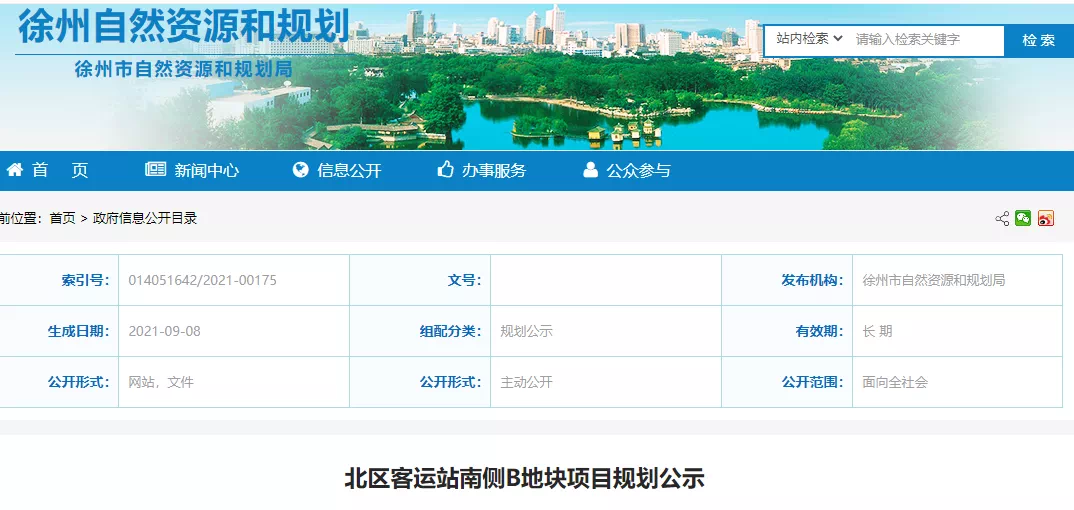
Task: Click the 索引号 label
Action: click(85, 280)
